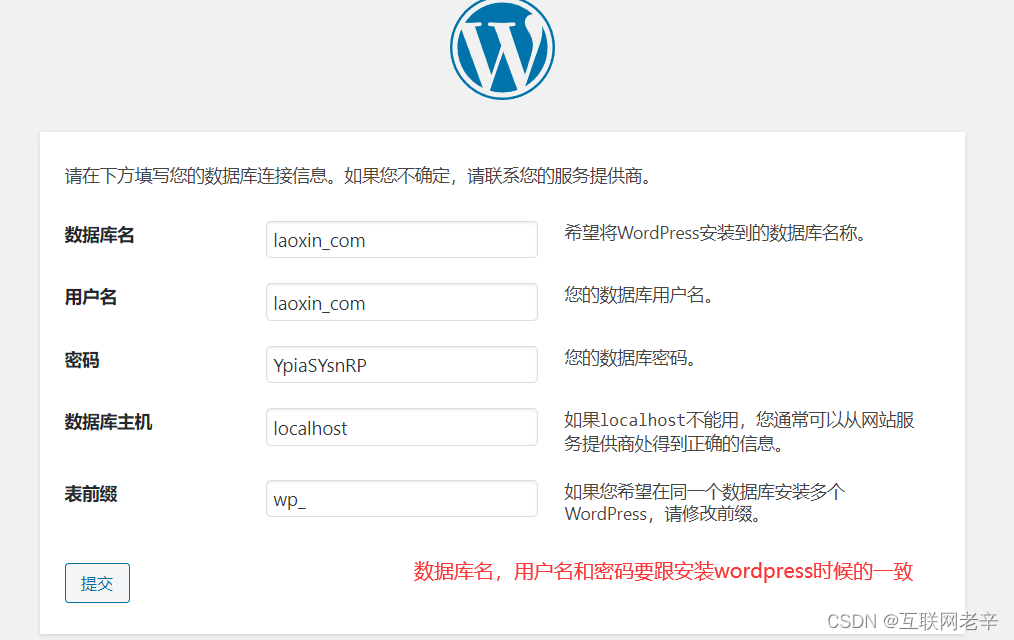1014x640 pixels.
Task: Click the 数据库名 input field
Action: (402, 240)
